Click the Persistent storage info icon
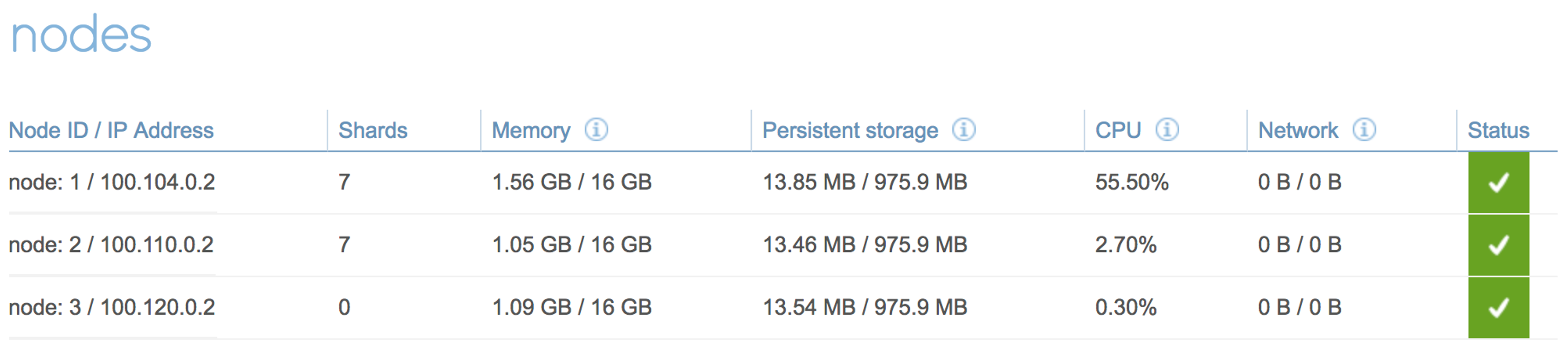The image size is (1568, 360). (964, 130)
